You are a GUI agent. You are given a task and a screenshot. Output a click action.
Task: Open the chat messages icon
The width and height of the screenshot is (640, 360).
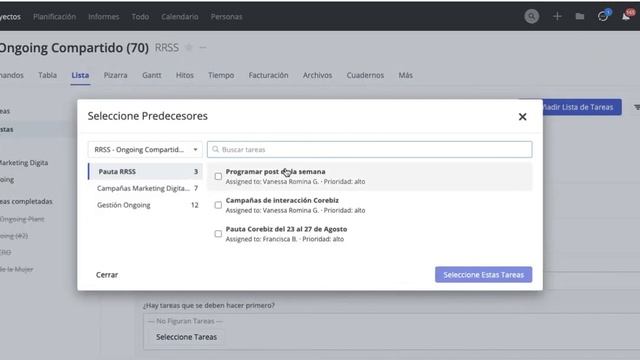(603, 17)
